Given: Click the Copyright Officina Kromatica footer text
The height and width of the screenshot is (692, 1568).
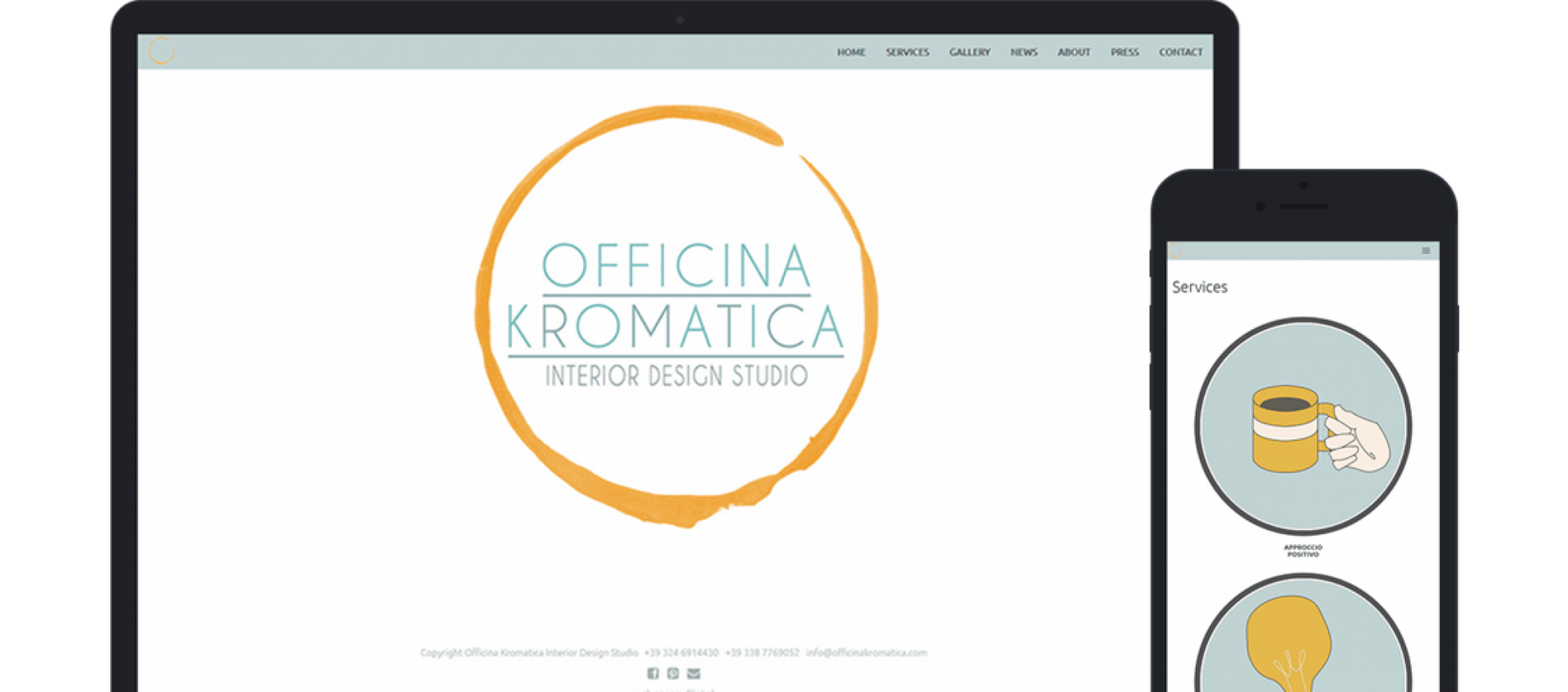Looking at the screenshot, I should [529, 653].
